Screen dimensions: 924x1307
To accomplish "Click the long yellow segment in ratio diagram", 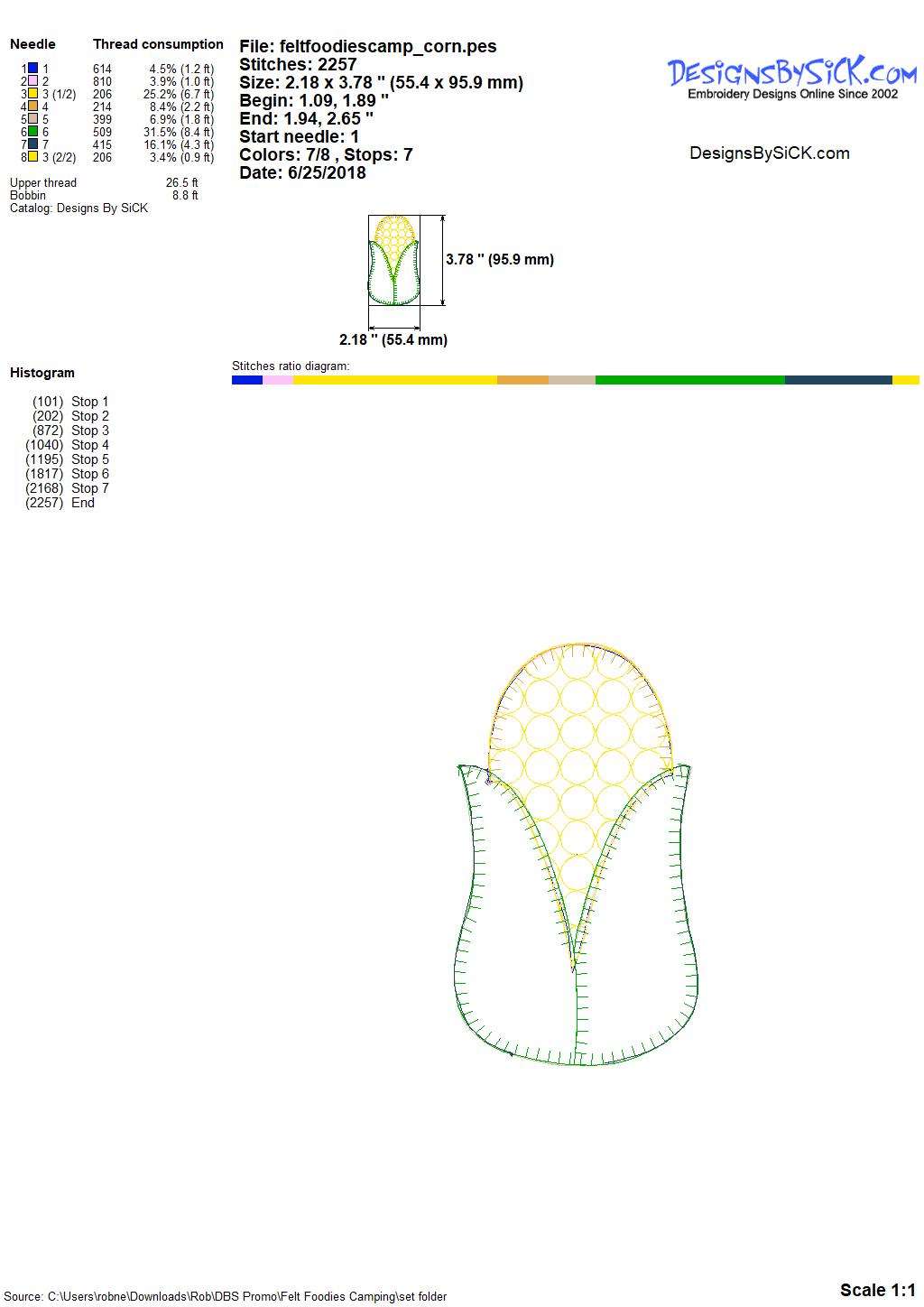I will 394,380.
